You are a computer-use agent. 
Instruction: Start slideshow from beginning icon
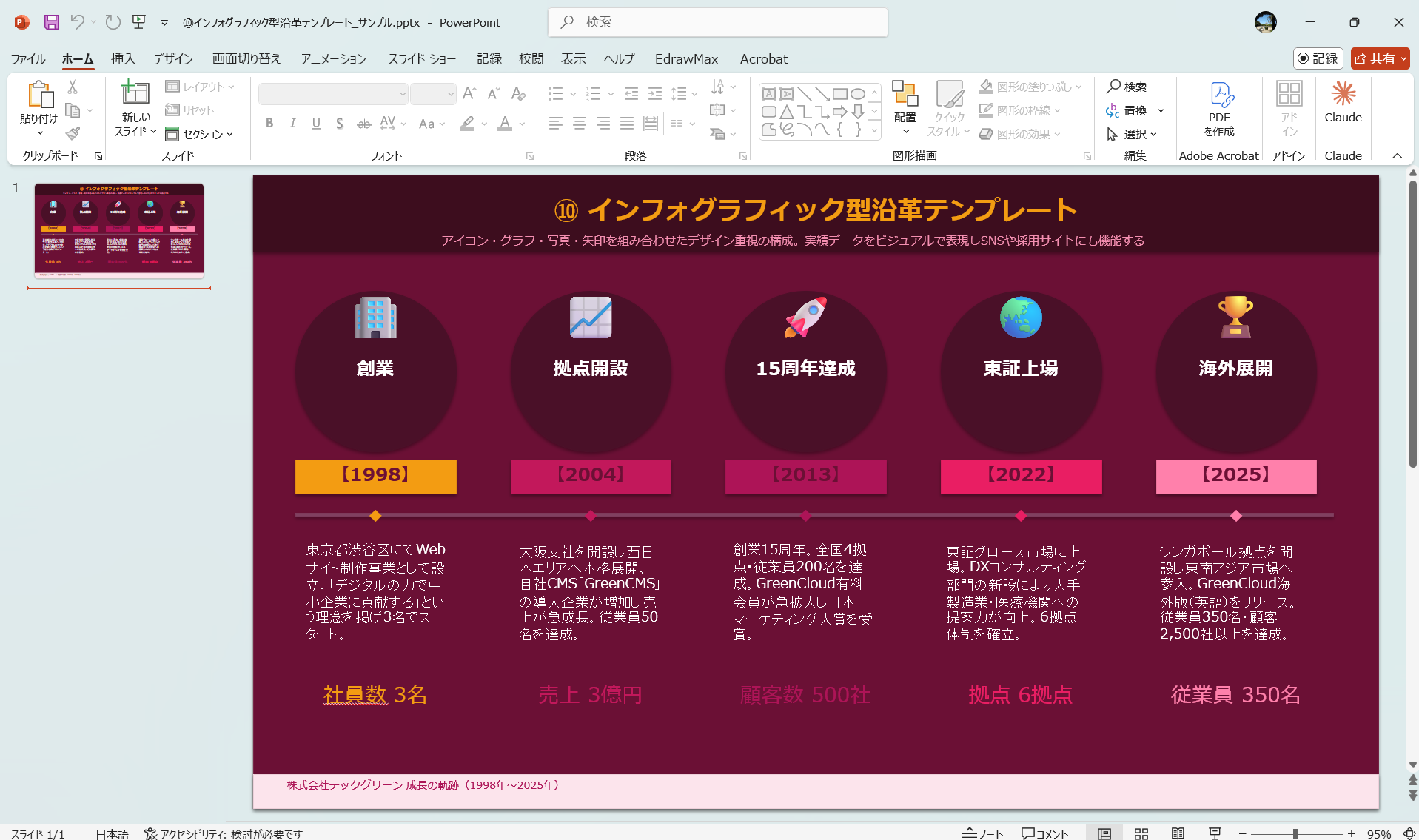pos(138,22)
